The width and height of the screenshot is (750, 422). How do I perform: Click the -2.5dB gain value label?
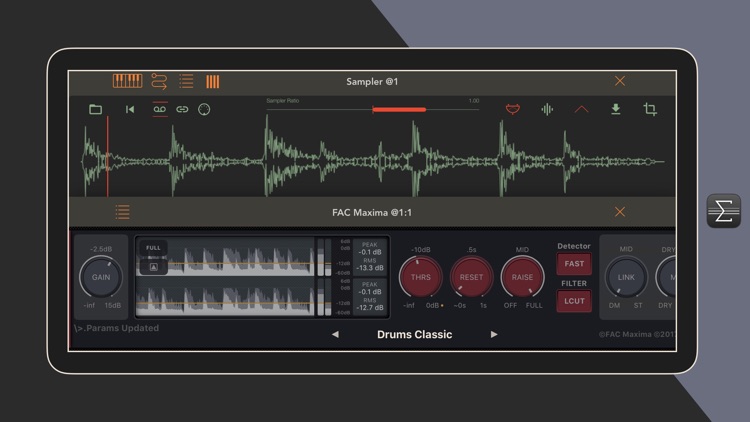(101, 249)
